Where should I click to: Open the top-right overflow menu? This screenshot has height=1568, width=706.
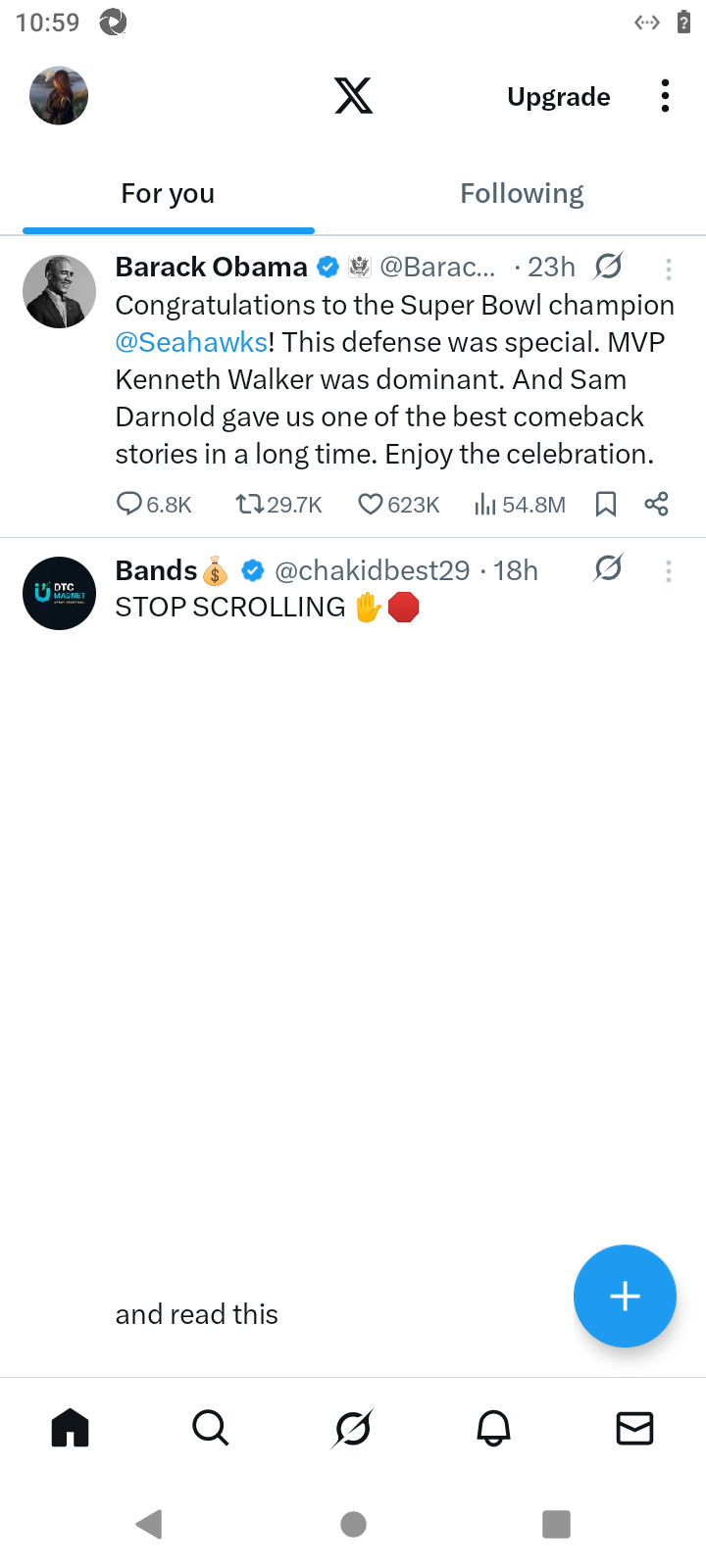point(665,96)
